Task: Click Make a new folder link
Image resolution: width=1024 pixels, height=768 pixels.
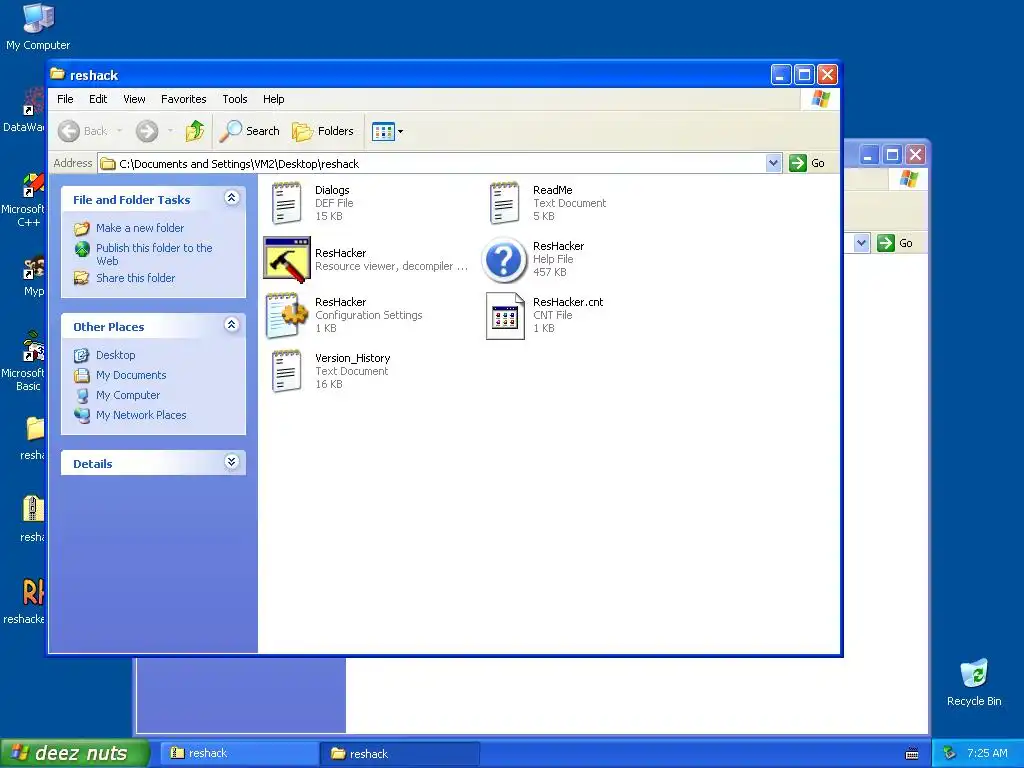Action: (140, 228)
